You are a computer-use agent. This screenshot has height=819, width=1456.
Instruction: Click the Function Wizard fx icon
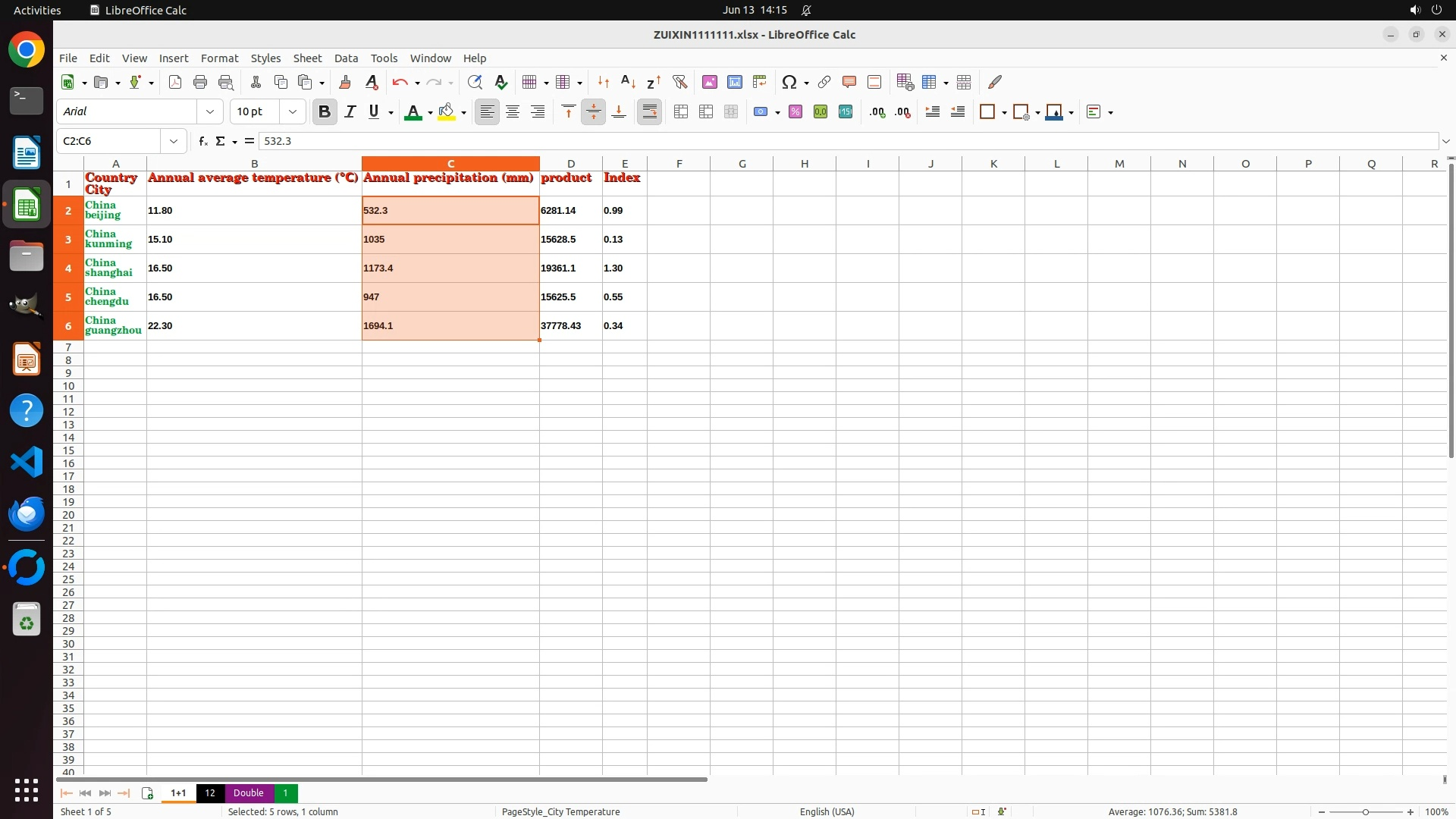point(202,141)
